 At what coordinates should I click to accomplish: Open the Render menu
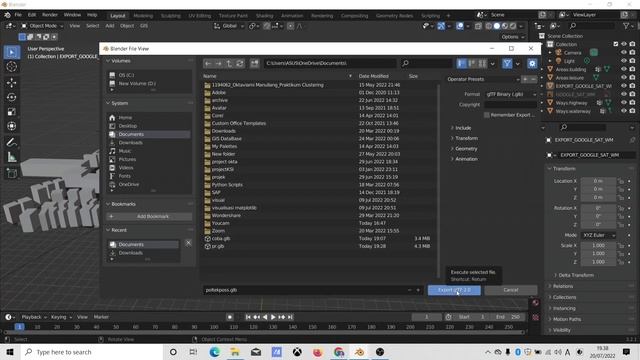pyautogui.click(x=50, y=15)
